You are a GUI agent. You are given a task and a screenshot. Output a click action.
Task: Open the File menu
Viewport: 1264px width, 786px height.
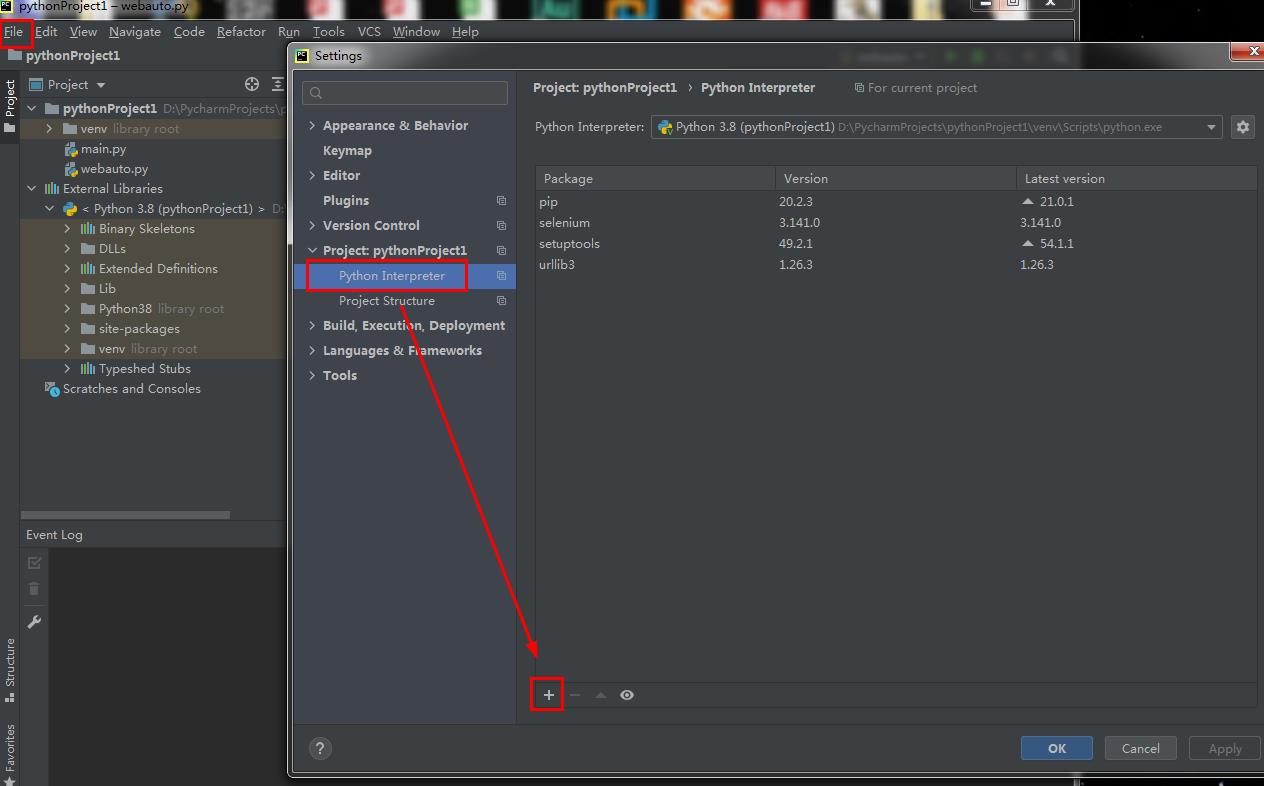pyautogui.click(x=14, y=31)
